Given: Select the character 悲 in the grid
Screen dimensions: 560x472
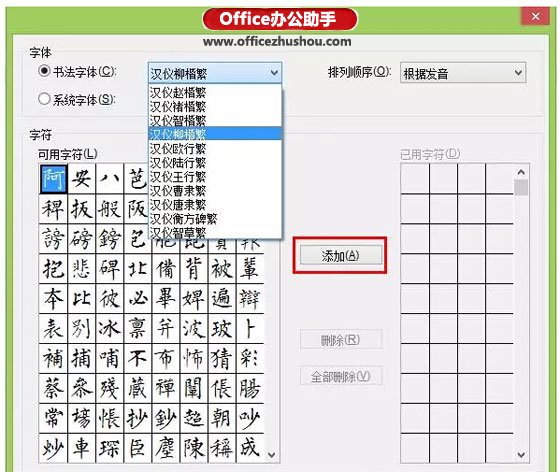Looking at the screenshot, I should [81, 269].
